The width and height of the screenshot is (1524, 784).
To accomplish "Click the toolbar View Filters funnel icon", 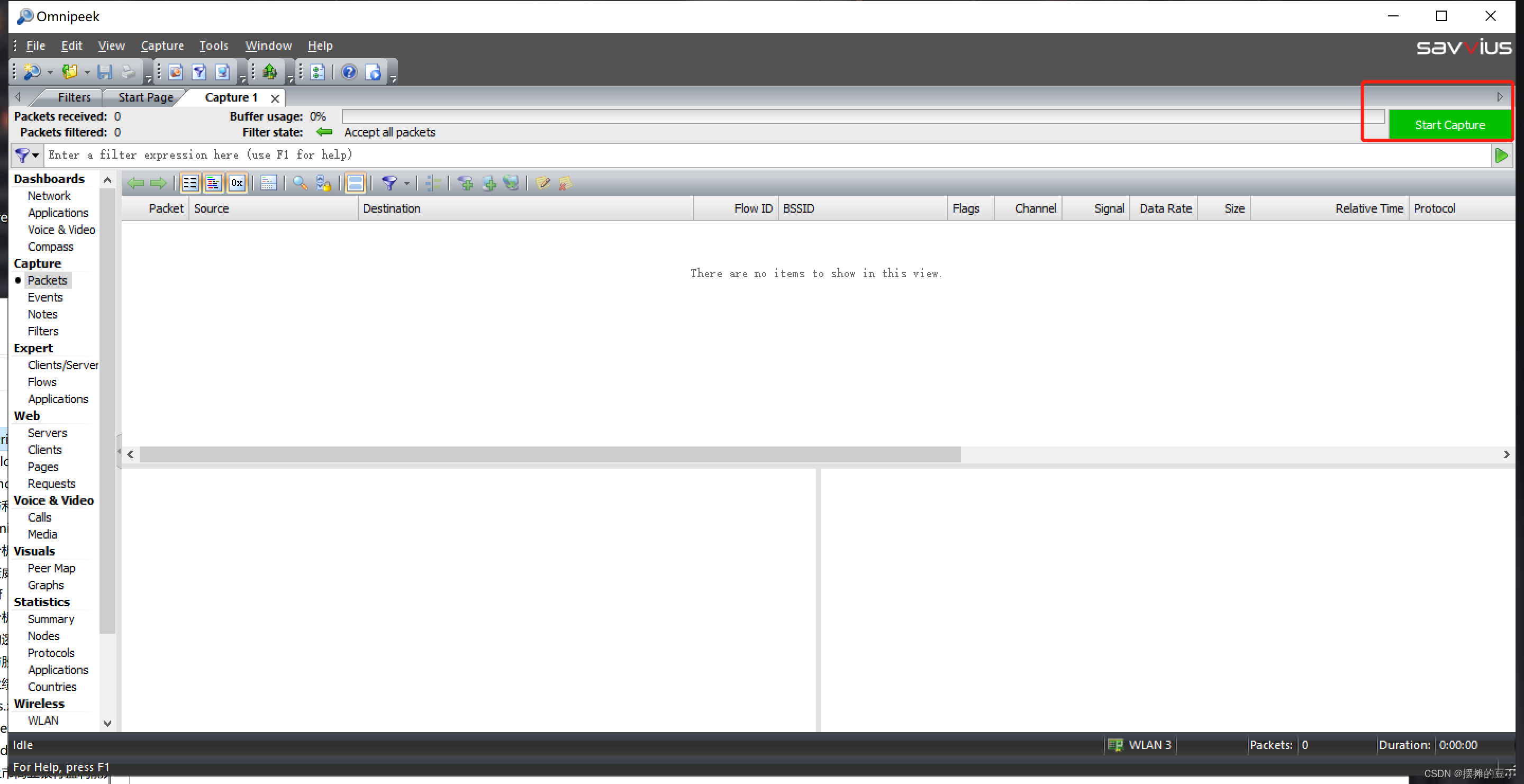I will [x=199, y=72].
